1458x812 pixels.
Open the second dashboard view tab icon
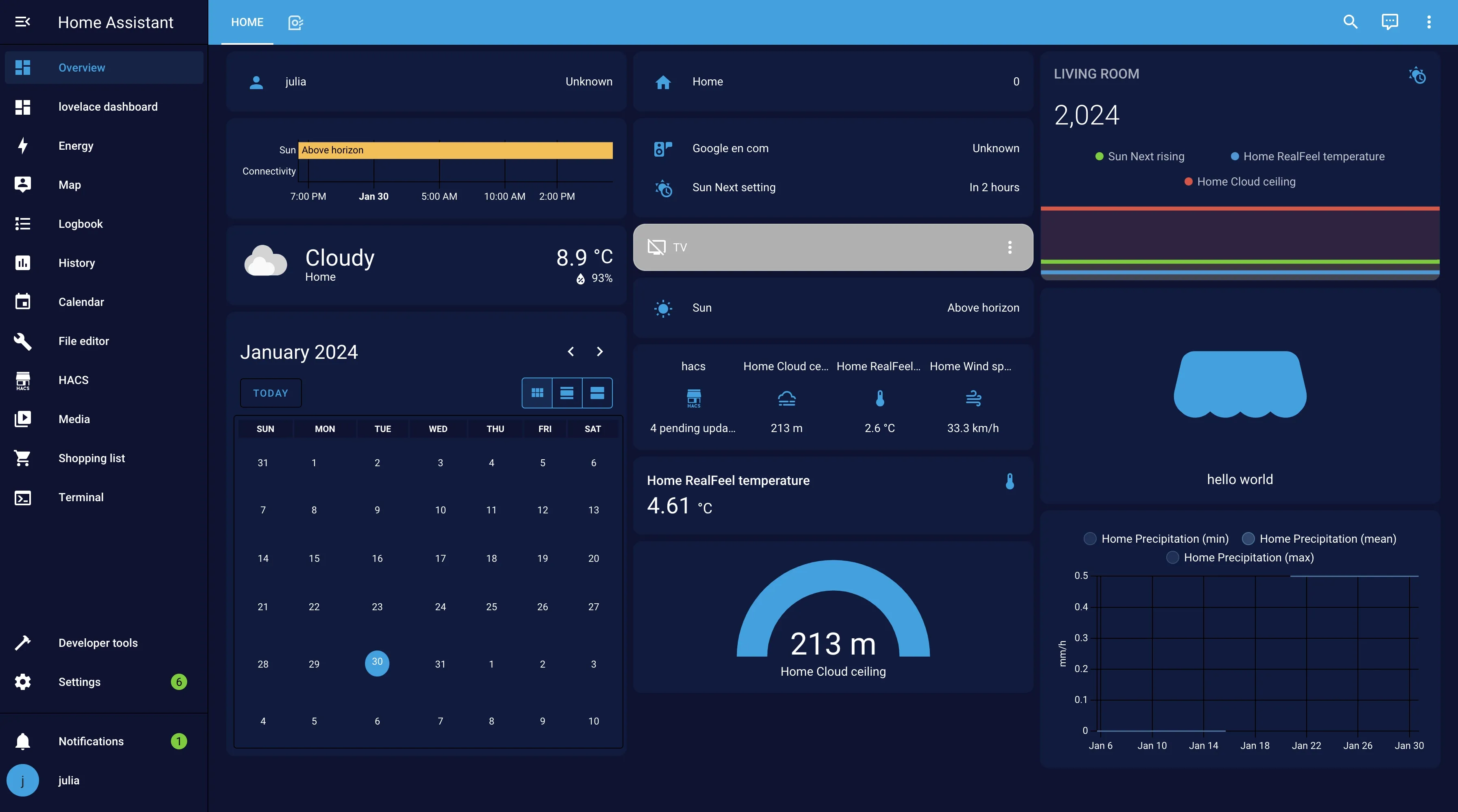295,22
